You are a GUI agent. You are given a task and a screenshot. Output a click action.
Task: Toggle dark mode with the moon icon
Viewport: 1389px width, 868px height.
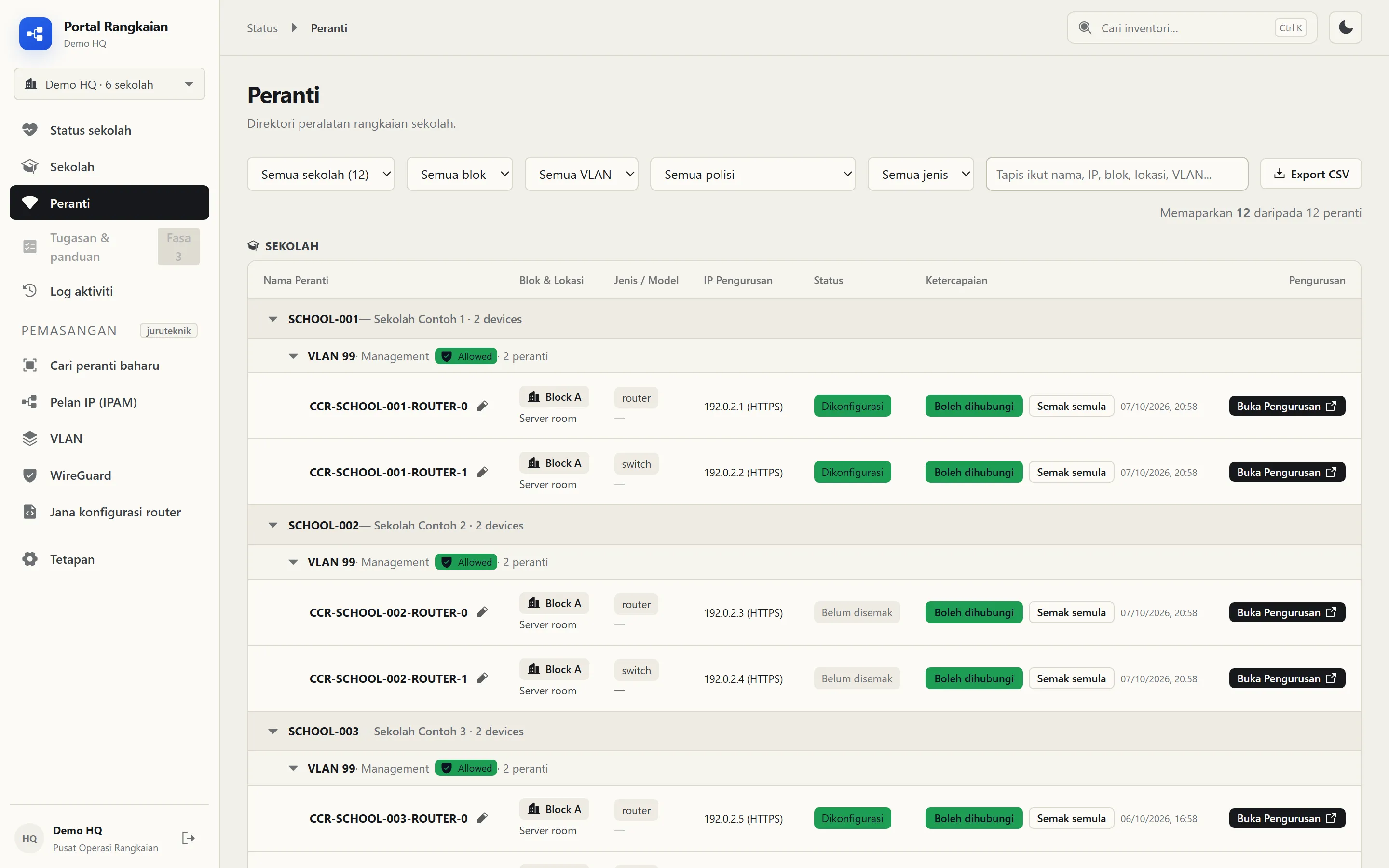[1345, 27]
